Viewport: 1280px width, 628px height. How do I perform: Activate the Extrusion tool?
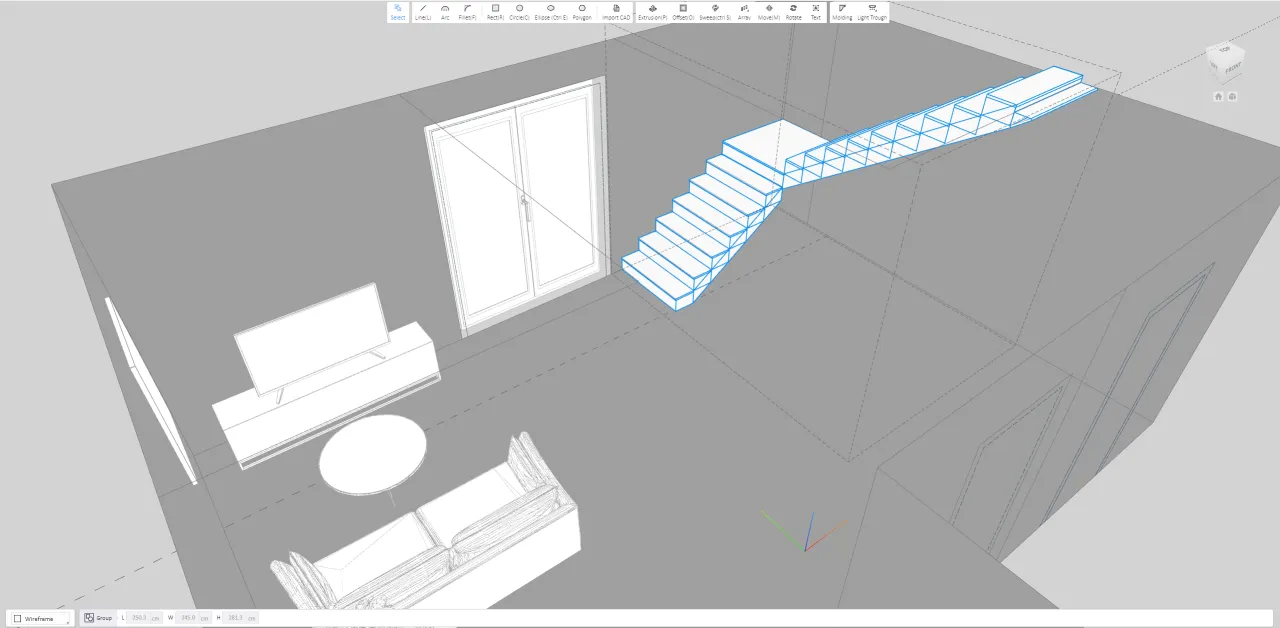point(653,12)
